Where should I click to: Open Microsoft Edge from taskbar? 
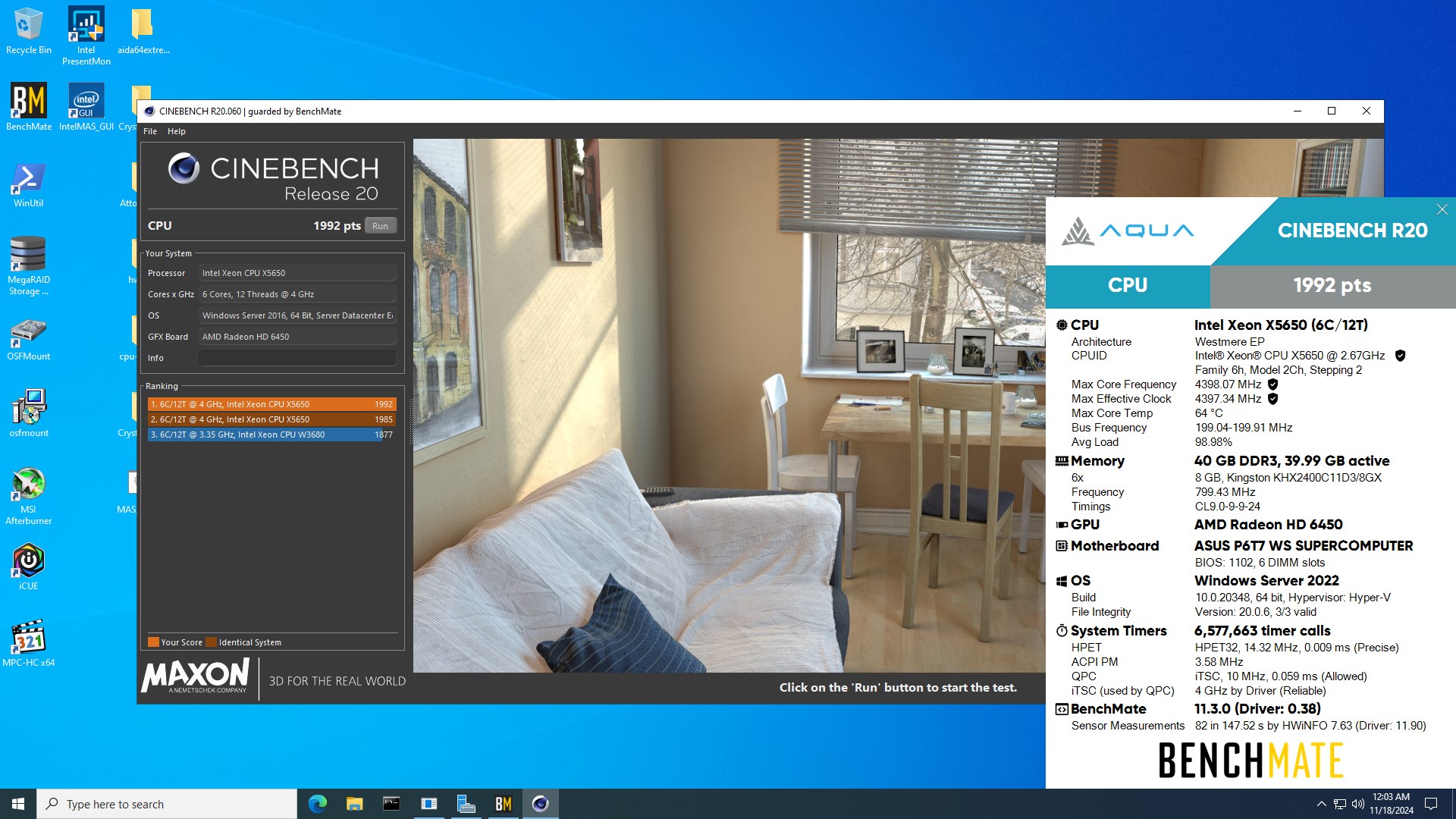coord(317,804)
